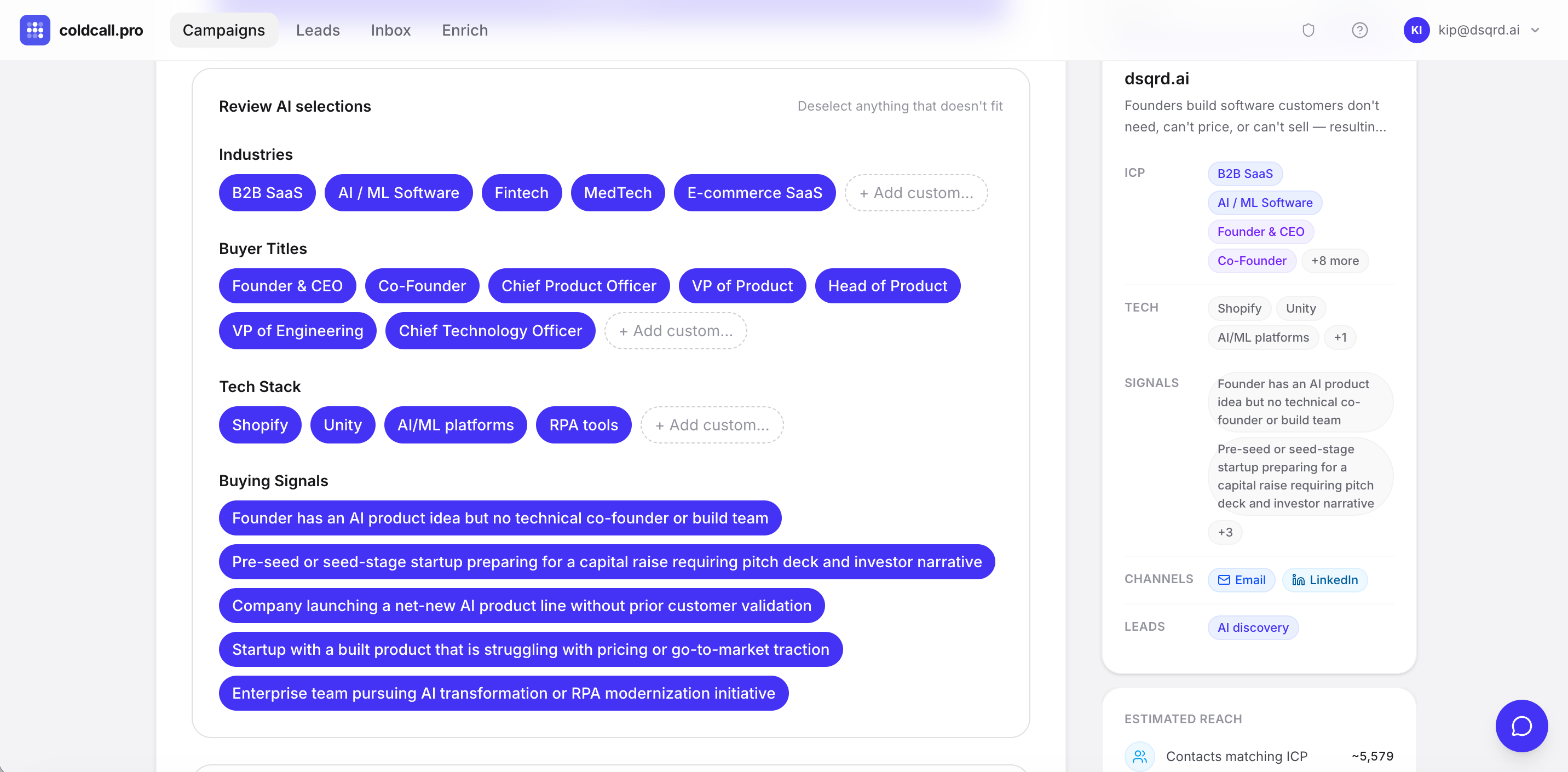Image resolution: width=1568 pixels, height=772 pixels.
Task: Click the contacts icon next to Contacts matching ICP
Action: (x=1139, y=756)
